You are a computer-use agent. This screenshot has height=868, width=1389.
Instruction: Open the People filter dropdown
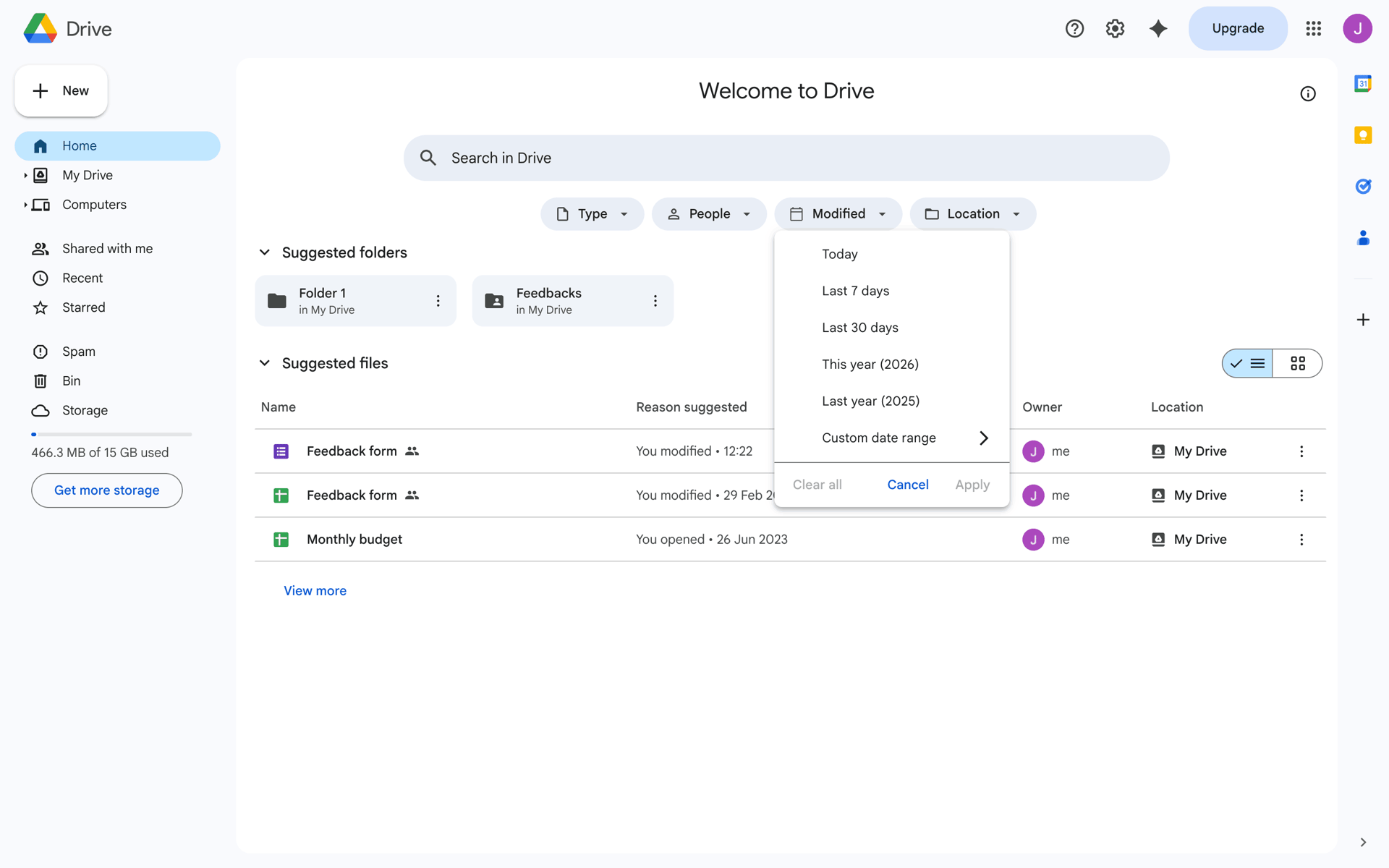pyautogui.click(x=709, y=214)
